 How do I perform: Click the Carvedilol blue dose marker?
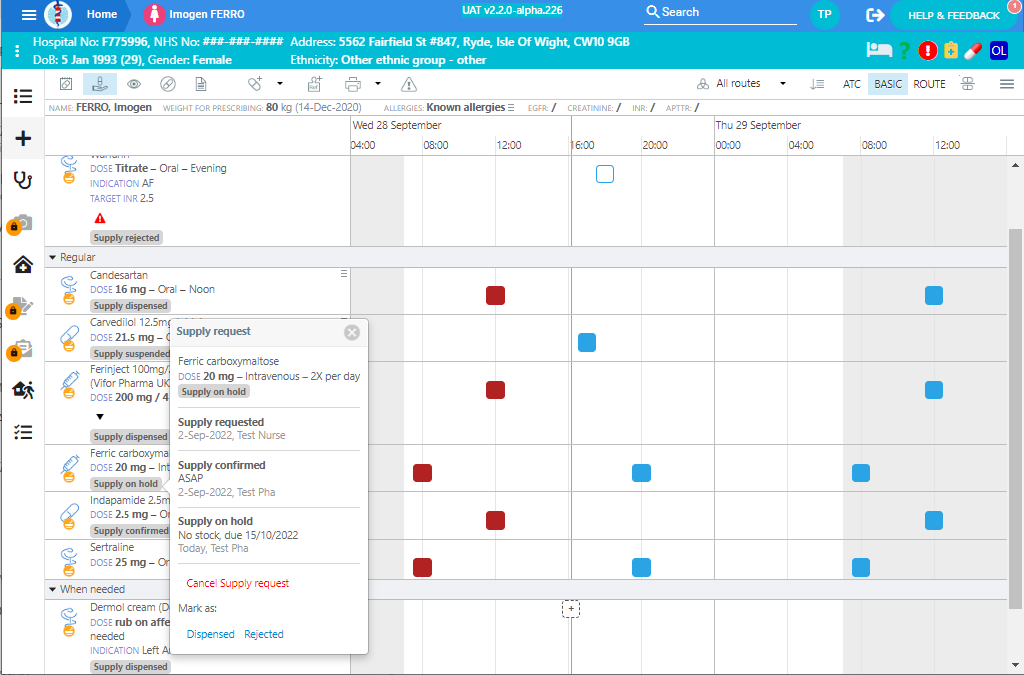click(x=586, y=342)
